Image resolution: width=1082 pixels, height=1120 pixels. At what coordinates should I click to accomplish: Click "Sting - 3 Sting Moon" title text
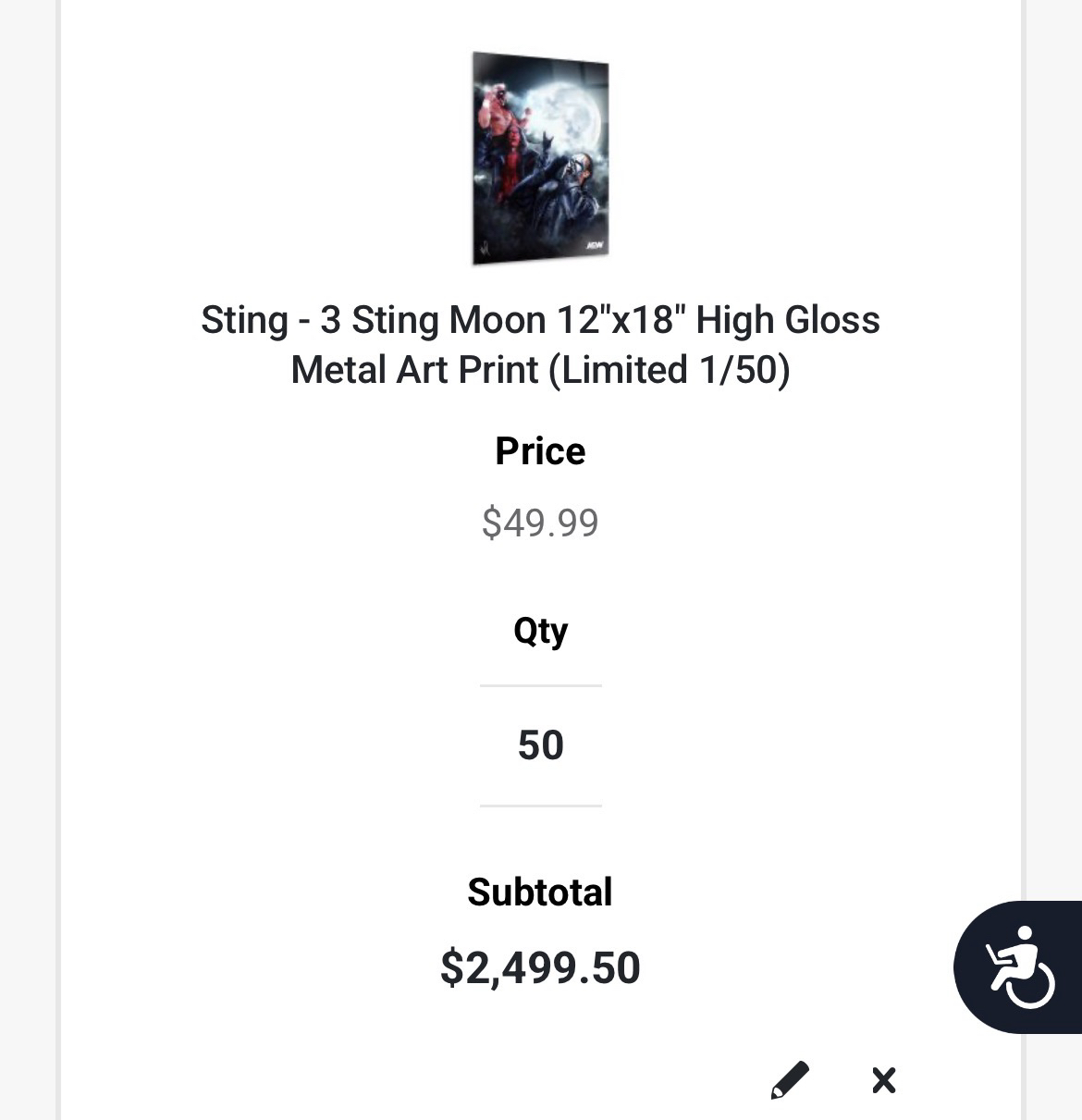click(x=373, y=320)
